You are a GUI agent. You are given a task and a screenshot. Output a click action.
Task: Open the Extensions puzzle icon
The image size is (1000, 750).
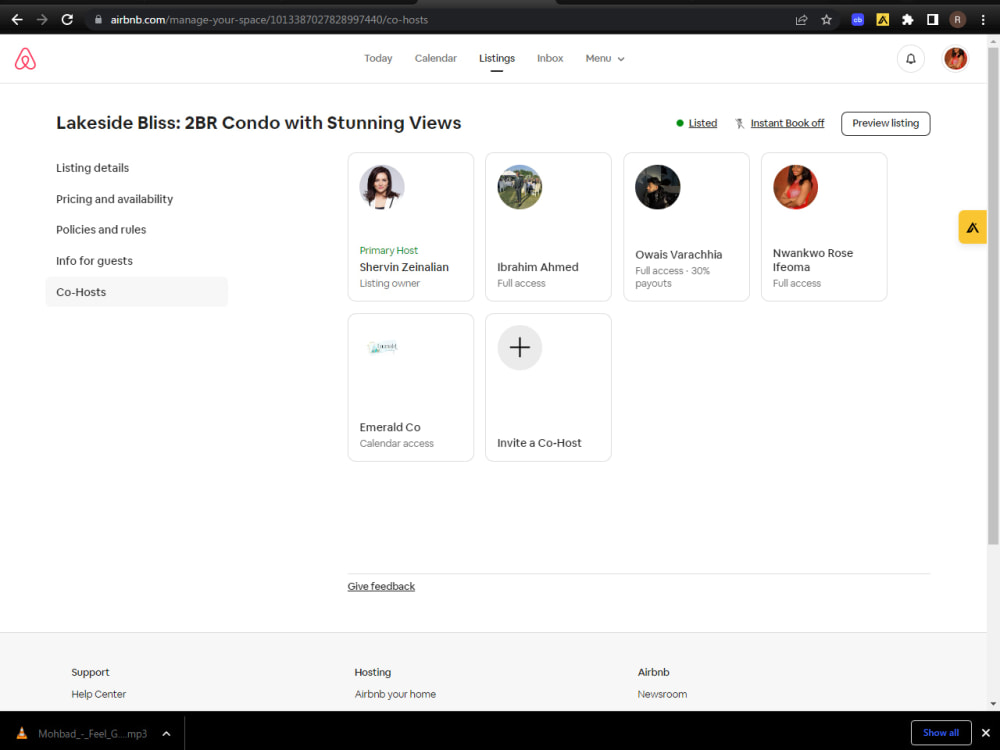coord(908,20)
